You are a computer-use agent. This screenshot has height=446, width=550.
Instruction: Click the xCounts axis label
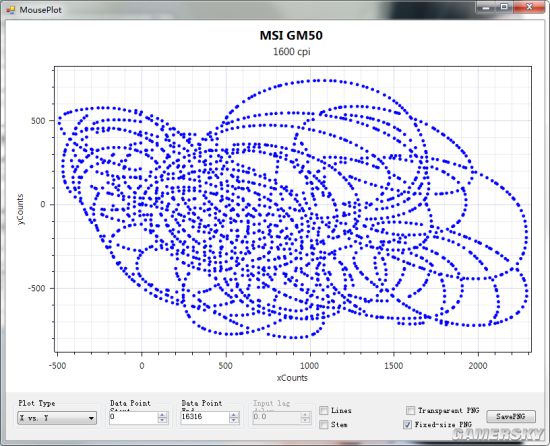coord(292,378)
